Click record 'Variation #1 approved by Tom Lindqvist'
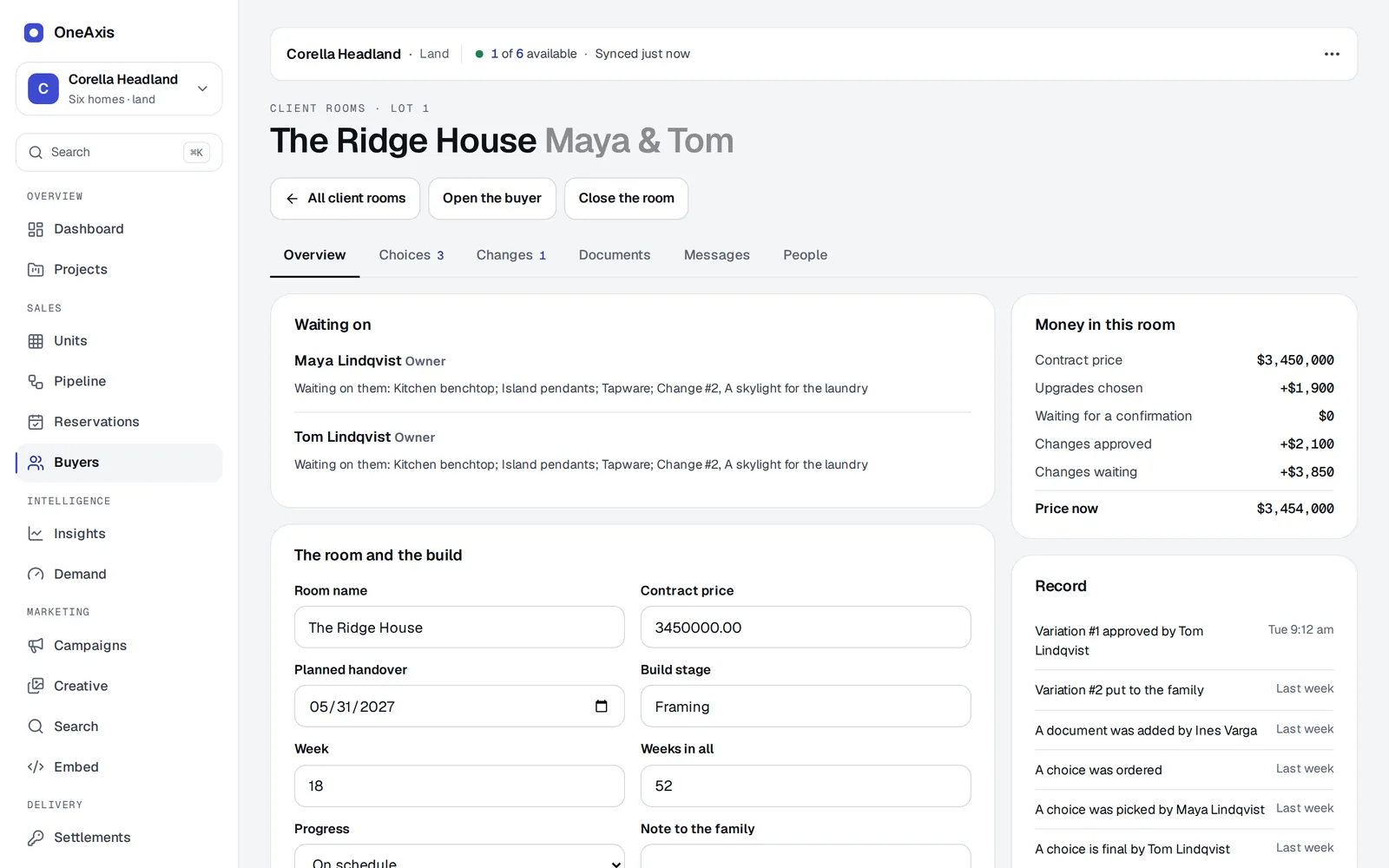Screen dimensions: 1389x868 pyautogui.click(x=1184, y=641)
